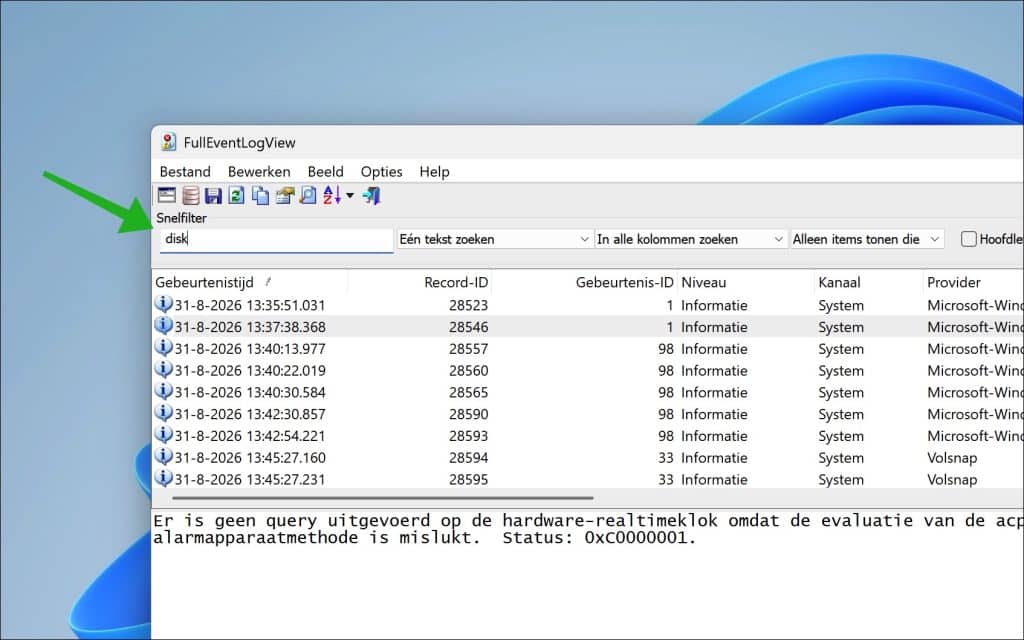Open Advanced Options toolbar icon

click(x=167, y=195)
